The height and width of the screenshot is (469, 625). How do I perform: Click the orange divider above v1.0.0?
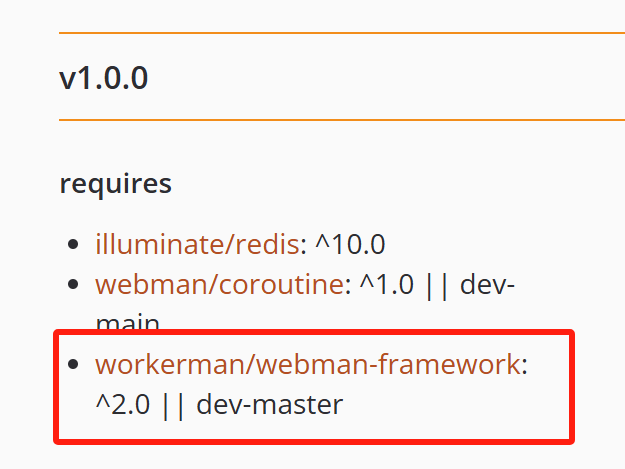click(342, 33)
